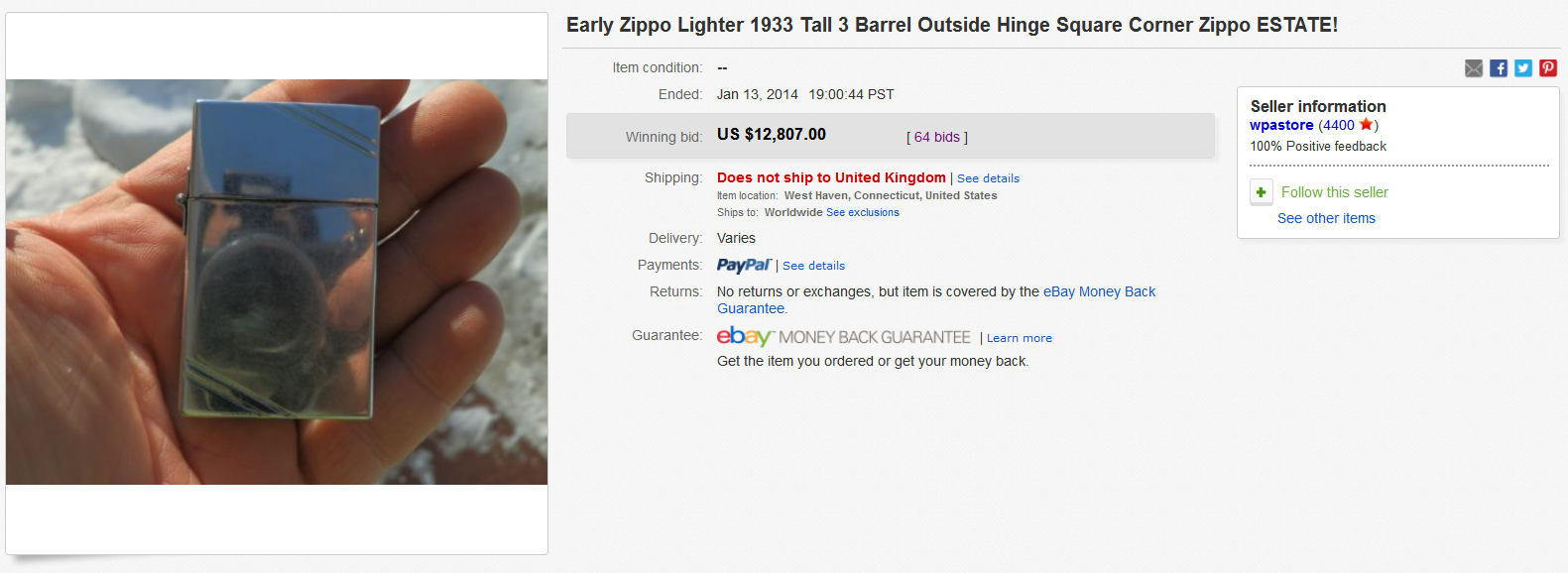Click the PayPal payment logo
1568x573 pixels.
744,265
